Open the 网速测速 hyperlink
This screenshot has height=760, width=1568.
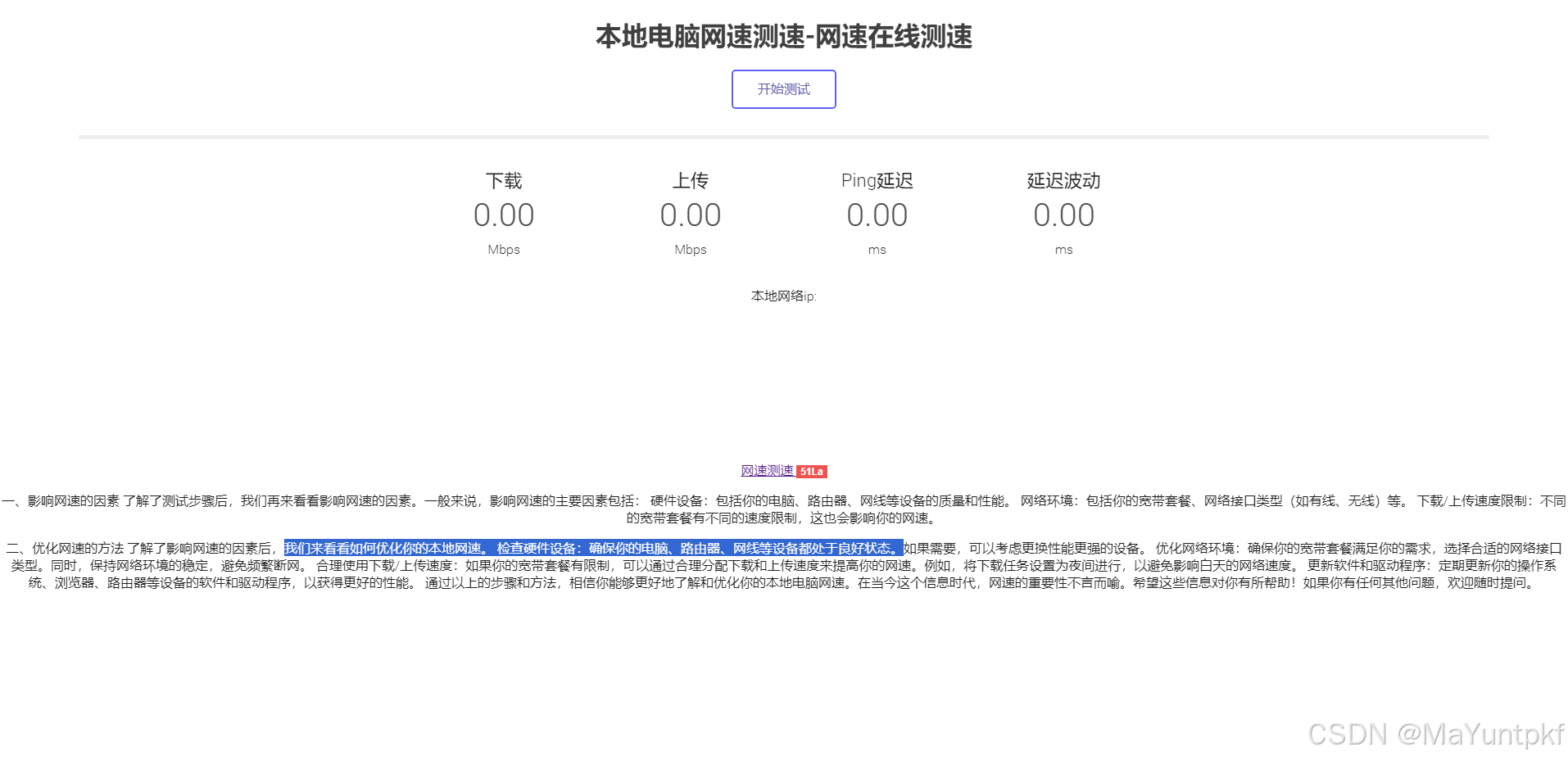click(767, 470)
